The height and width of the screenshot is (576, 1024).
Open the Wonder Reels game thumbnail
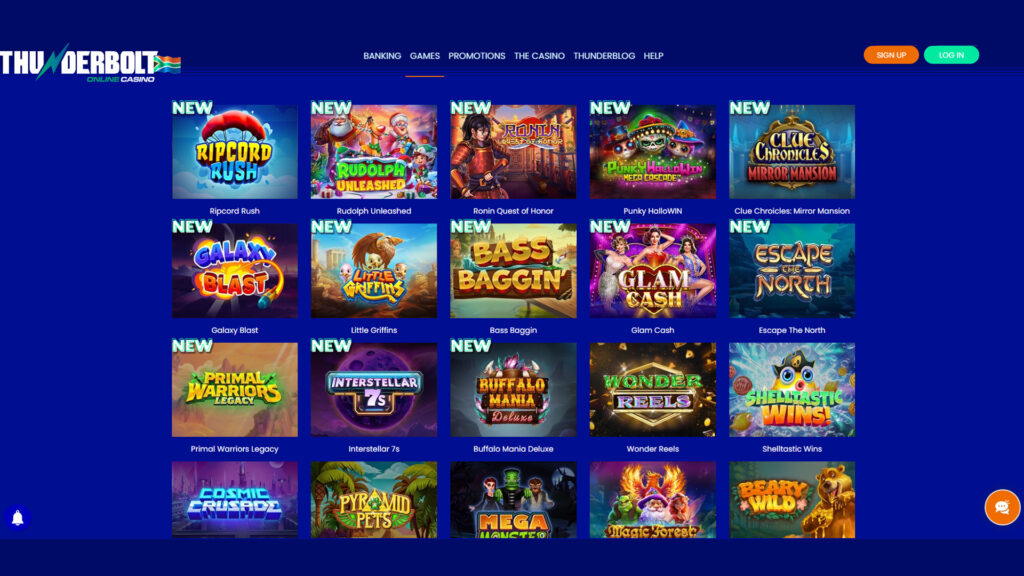[x=652, y=389]
